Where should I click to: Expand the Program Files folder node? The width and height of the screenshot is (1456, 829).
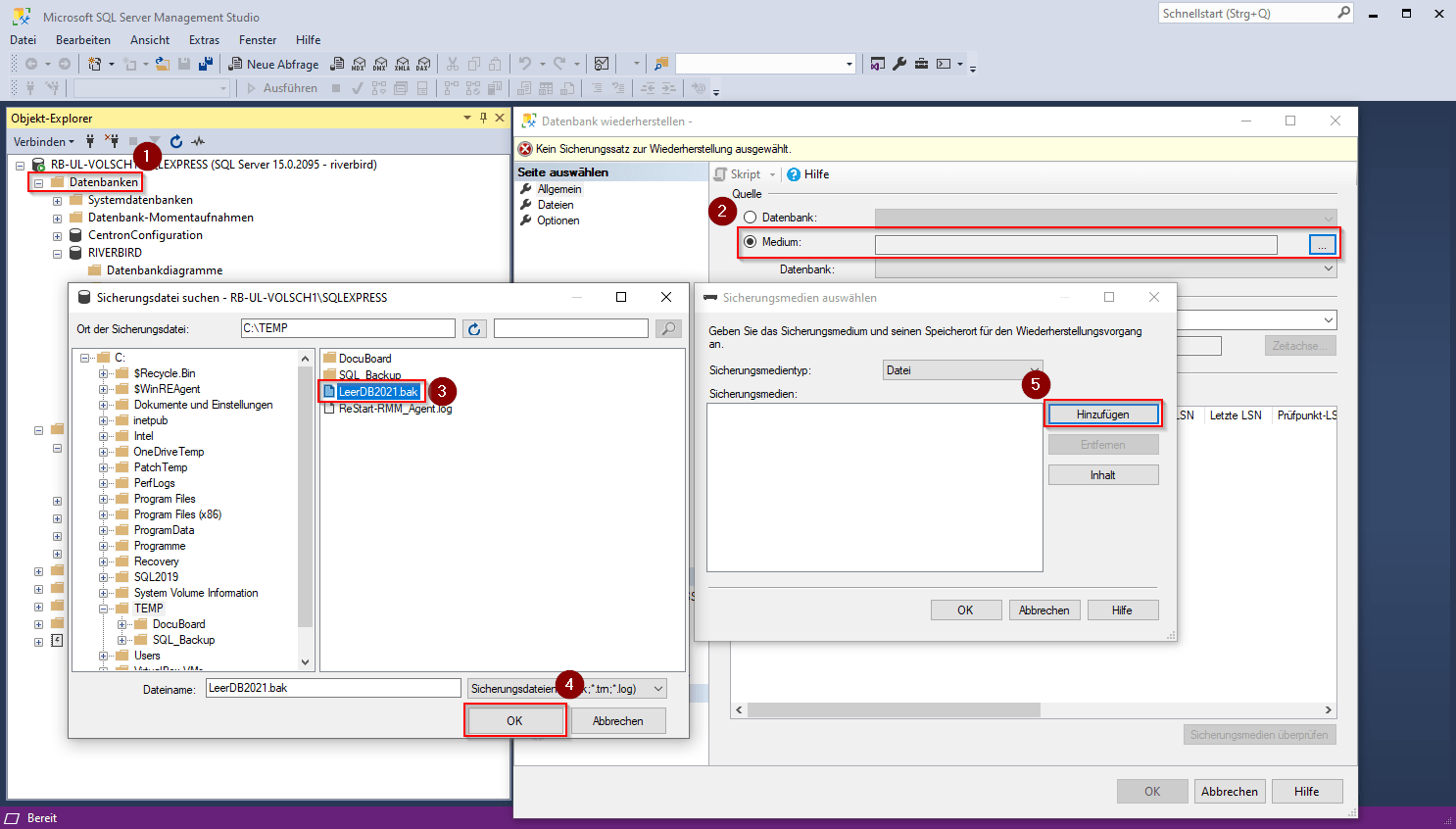click(104, 499)
